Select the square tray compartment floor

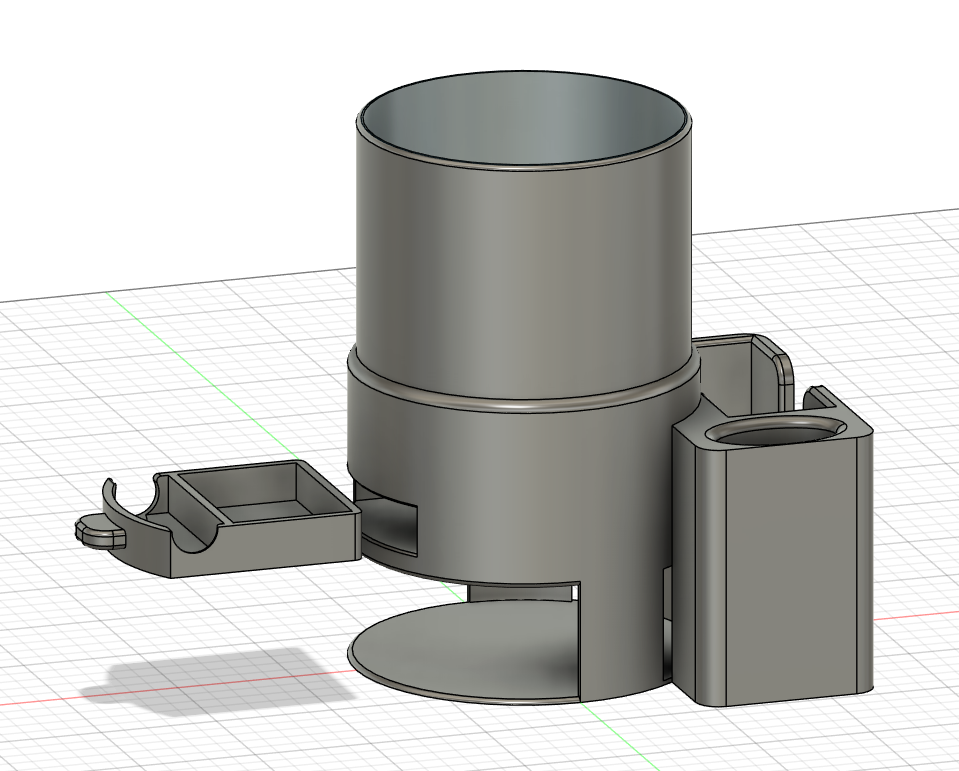tap(265, 509)
